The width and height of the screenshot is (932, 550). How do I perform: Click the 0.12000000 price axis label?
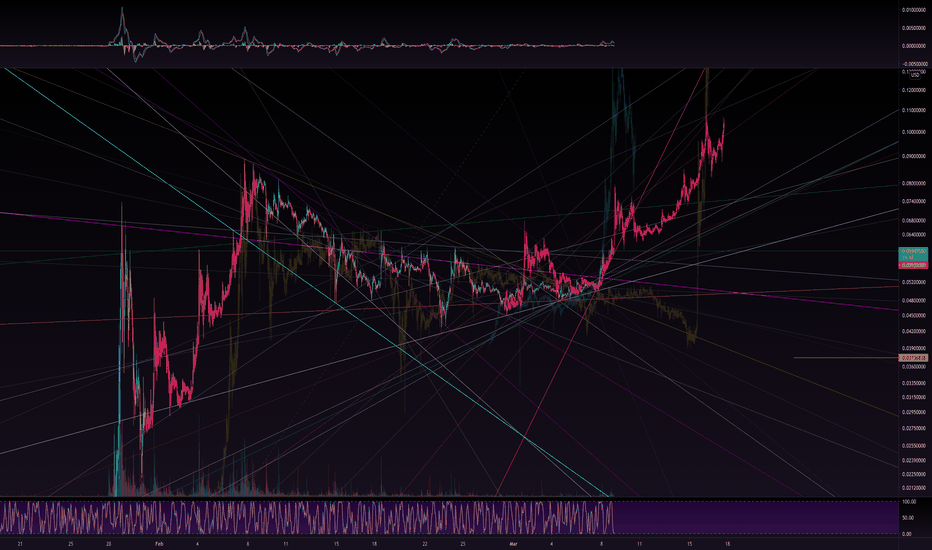[914, 90]
